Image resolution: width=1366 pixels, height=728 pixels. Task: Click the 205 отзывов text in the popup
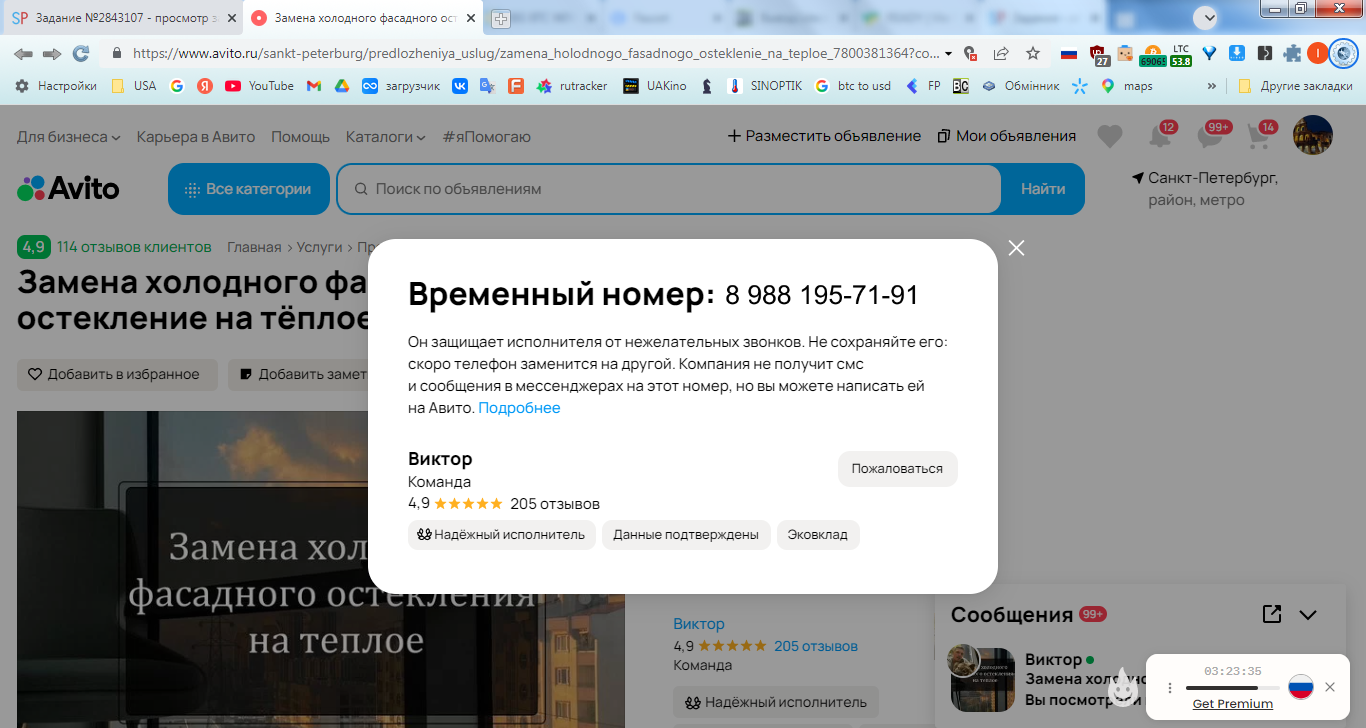pyautogui.click(x=555, y=504)
